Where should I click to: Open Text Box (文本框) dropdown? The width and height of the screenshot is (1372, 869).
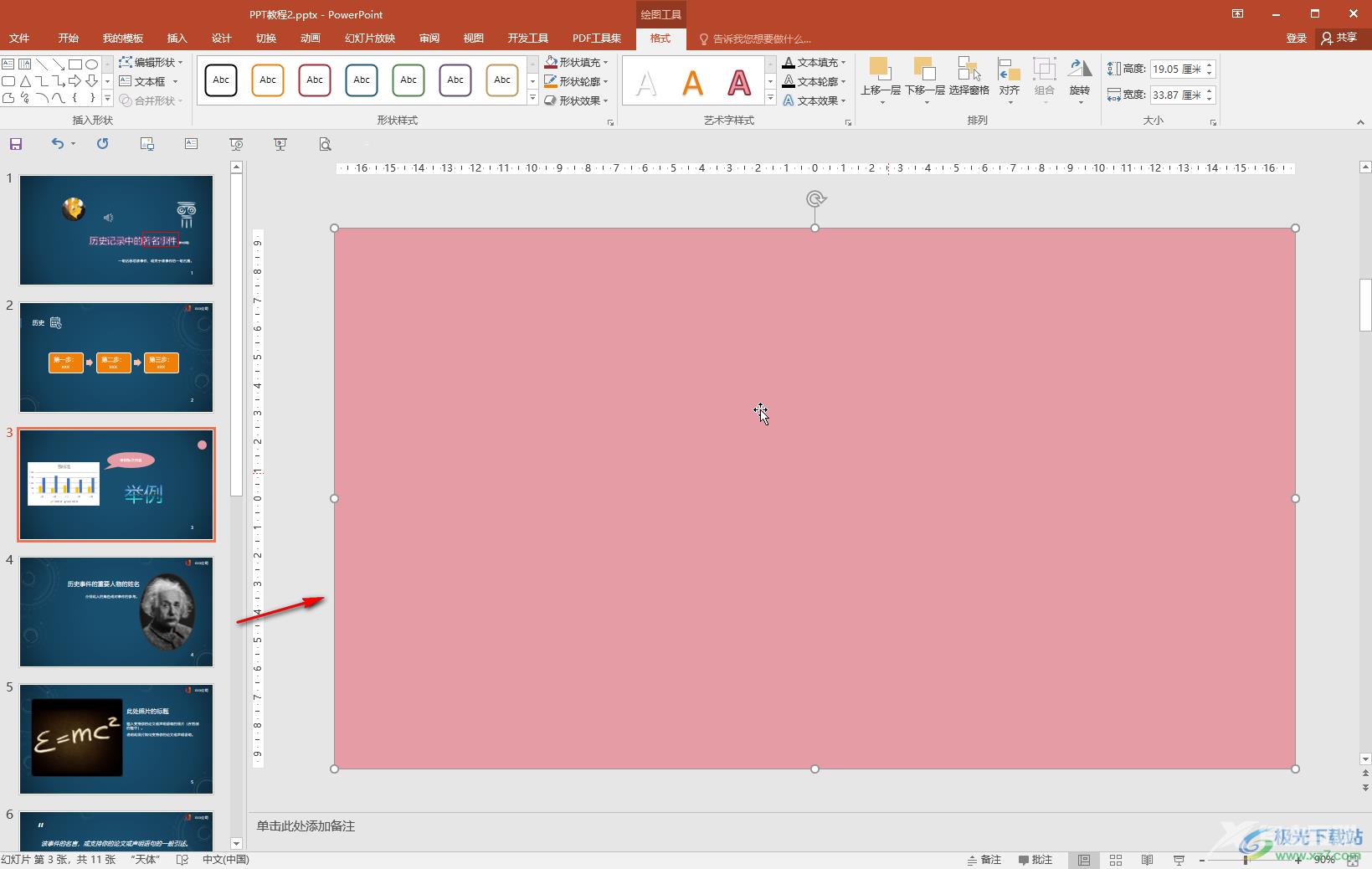point(148,81)
